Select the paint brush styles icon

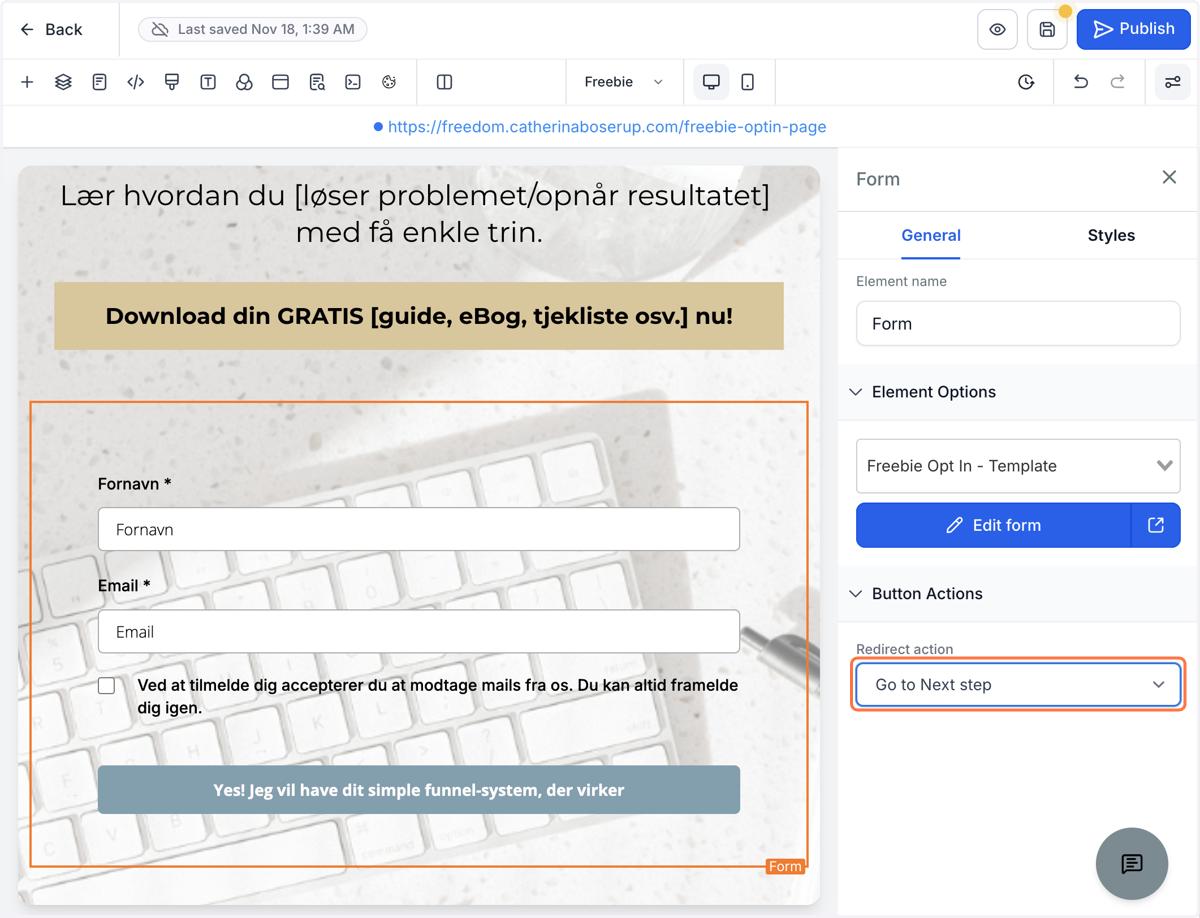172,82
